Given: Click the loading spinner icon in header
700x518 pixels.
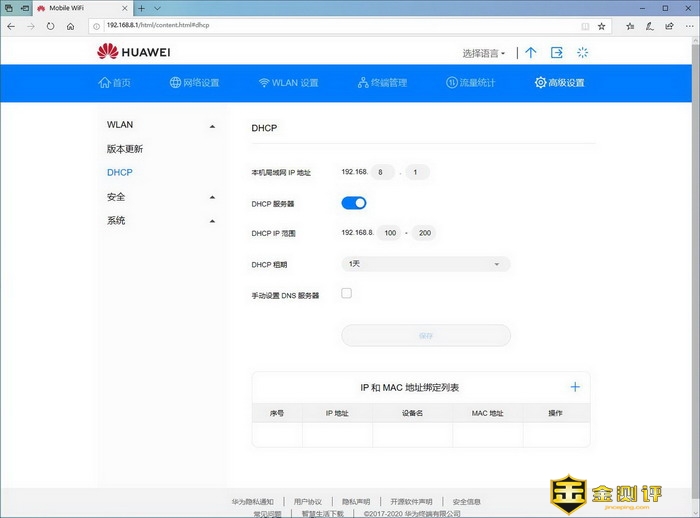Looking at the screenshot, I should 584,52.
